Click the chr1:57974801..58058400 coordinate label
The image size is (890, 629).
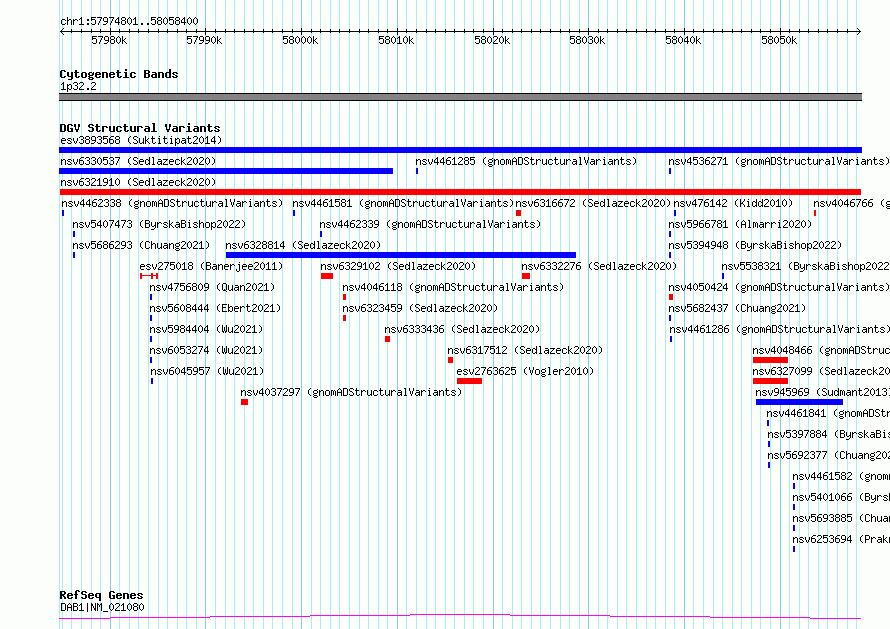click(x=129, y=22)
